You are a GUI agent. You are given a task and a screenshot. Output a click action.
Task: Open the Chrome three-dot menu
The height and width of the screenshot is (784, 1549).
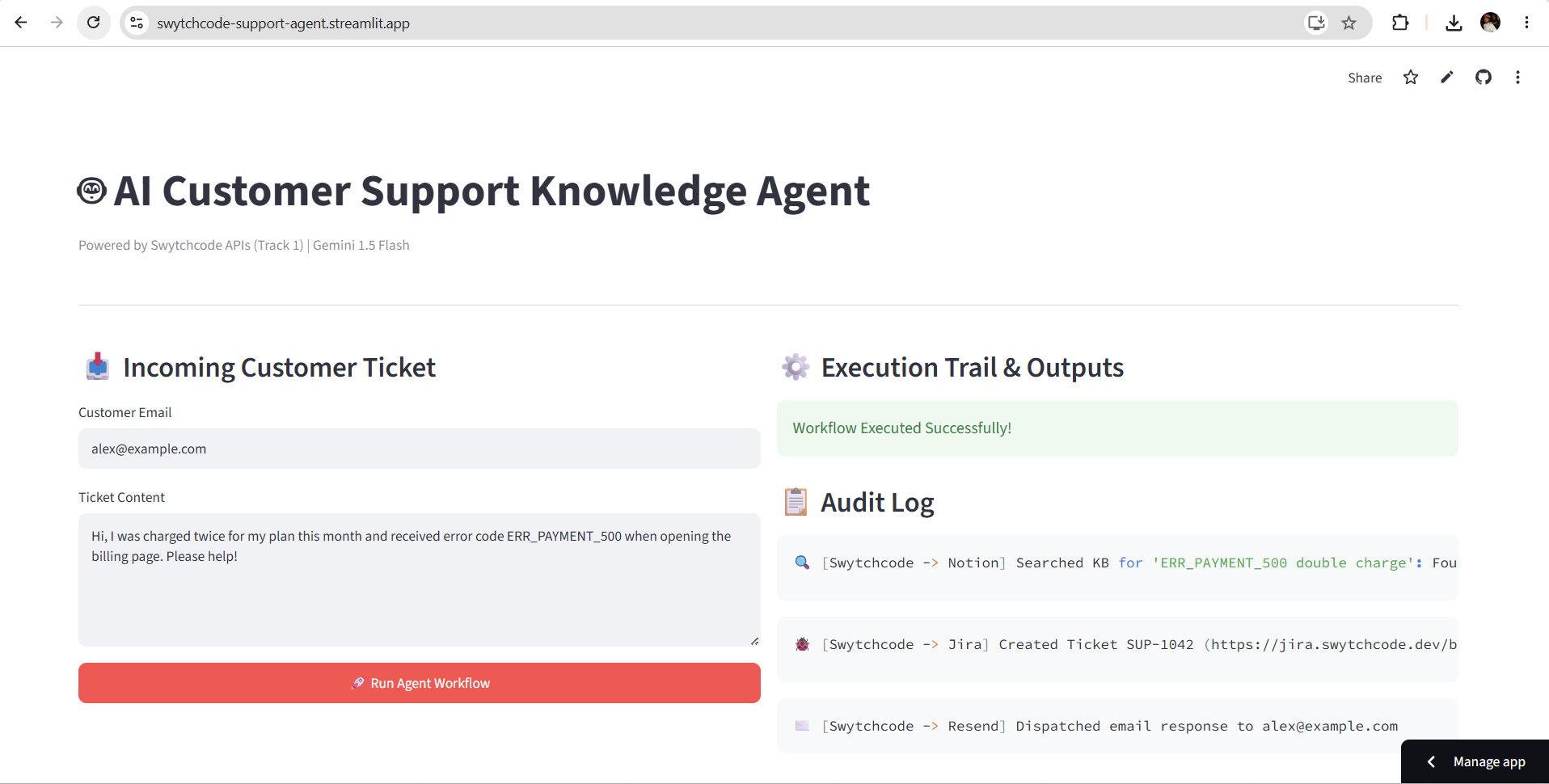[x=1526, y=23]
